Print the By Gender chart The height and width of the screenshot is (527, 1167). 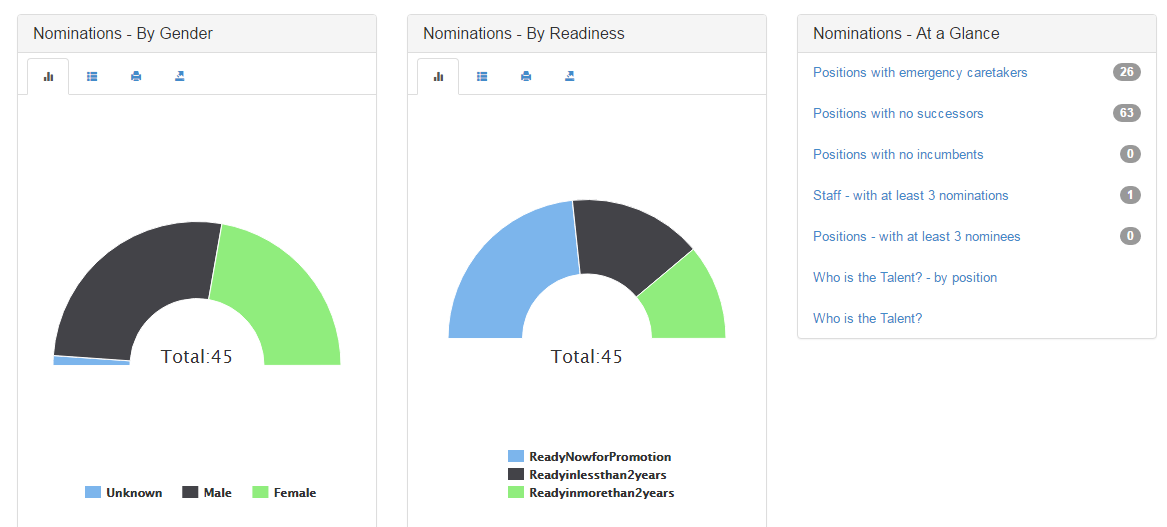136,76
